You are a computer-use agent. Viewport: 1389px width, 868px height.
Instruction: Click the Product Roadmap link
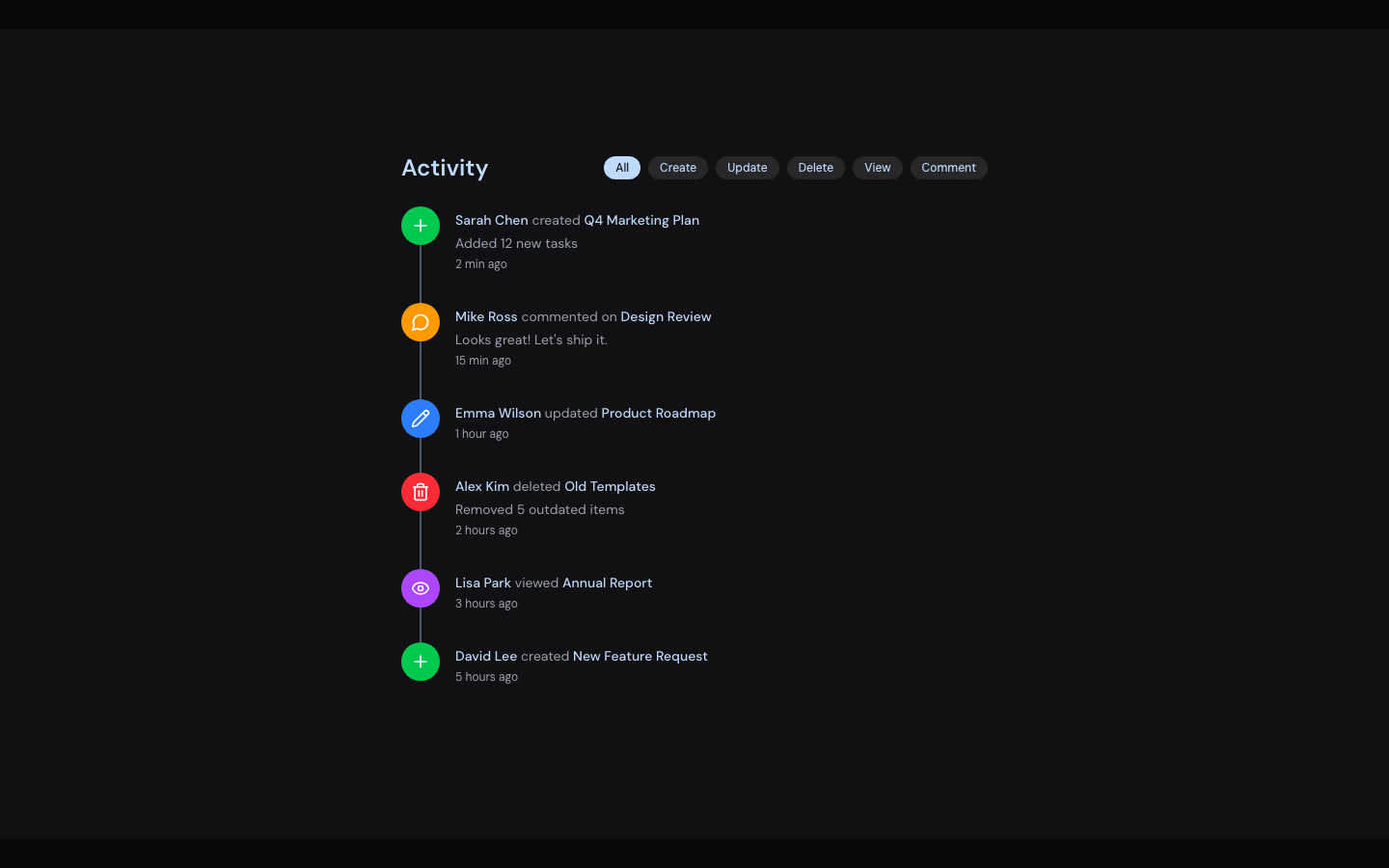click(658, 413)
